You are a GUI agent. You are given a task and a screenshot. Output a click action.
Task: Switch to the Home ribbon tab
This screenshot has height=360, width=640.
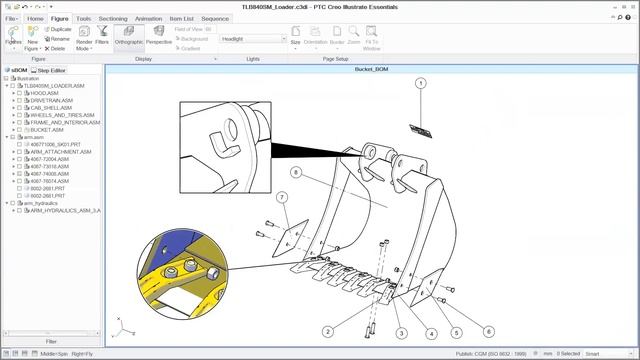pos(35,19)
